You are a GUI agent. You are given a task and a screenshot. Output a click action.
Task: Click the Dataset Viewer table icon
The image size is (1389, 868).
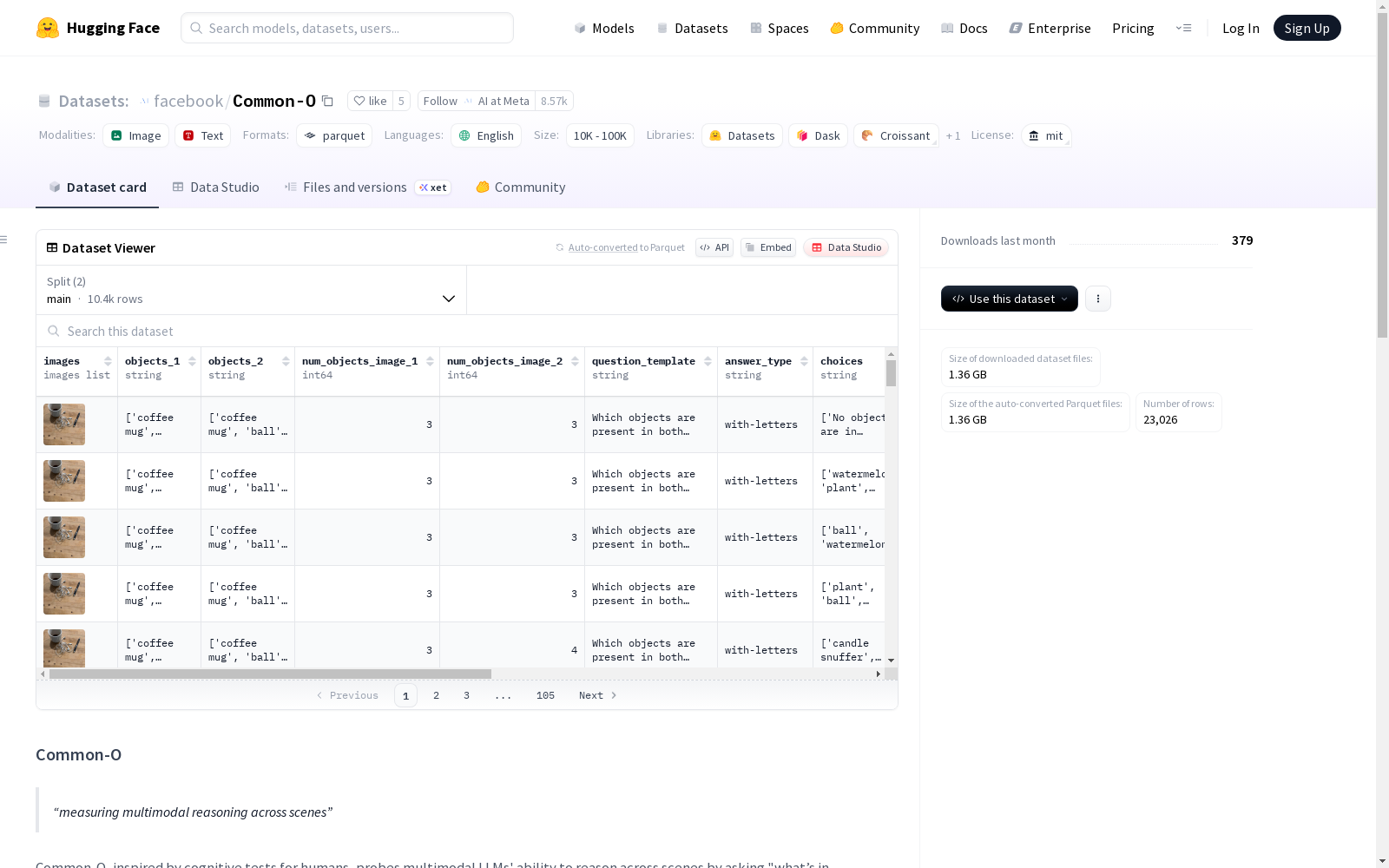(52, 247)
